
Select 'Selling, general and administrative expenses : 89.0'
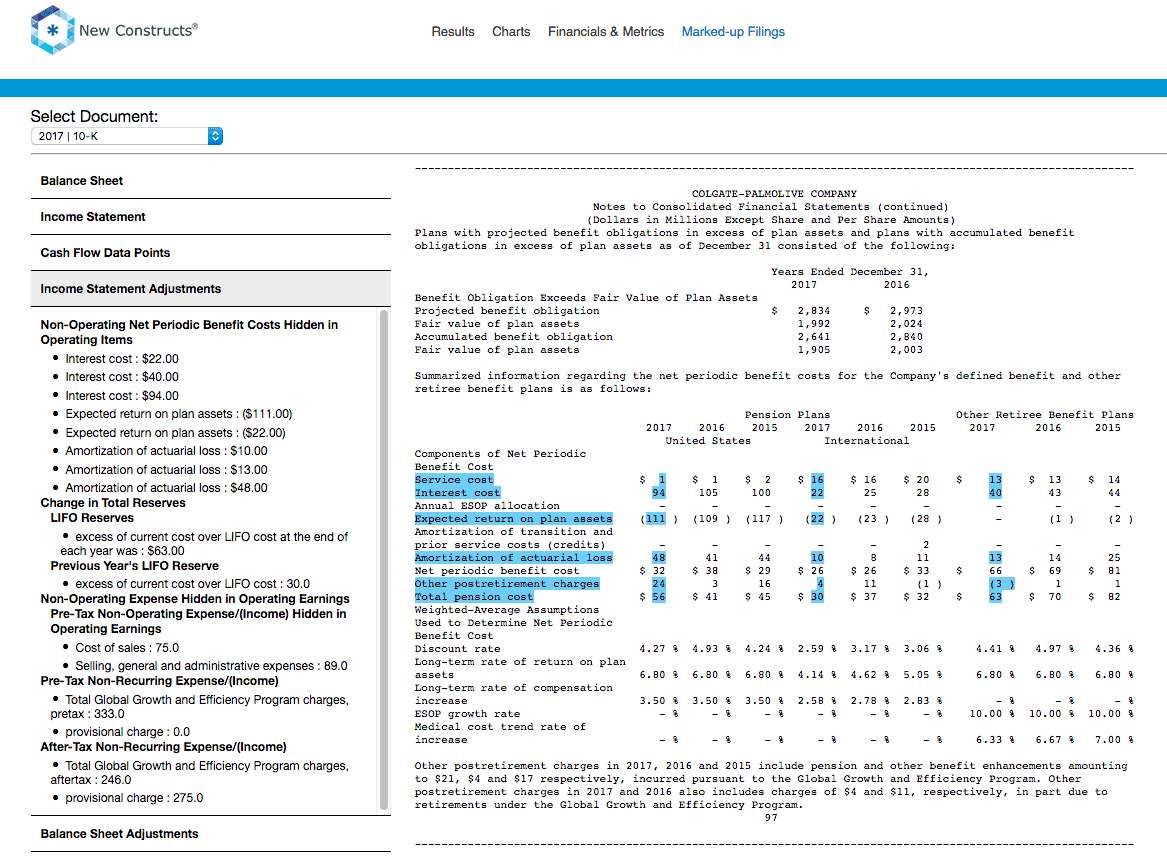211,666
